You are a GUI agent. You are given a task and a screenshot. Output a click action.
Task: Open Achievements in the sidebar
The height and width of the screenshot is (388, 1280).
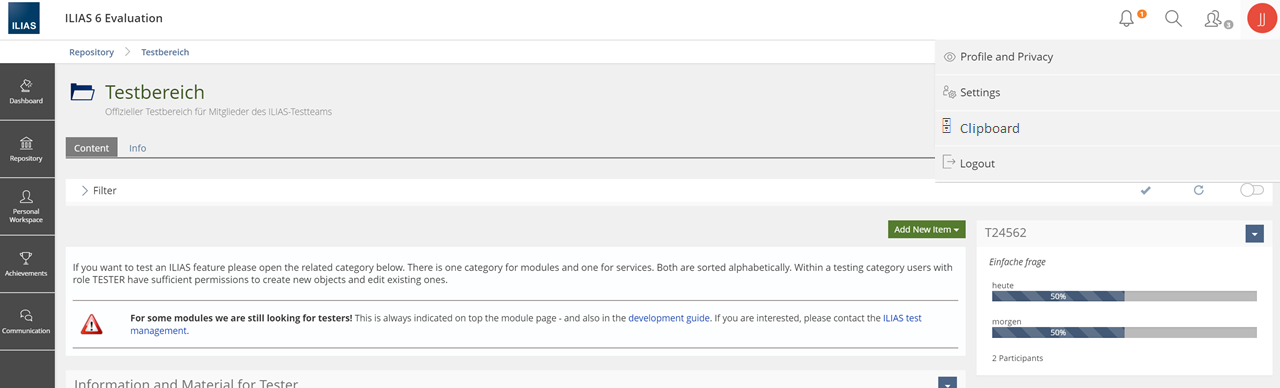tap(27, 264)
